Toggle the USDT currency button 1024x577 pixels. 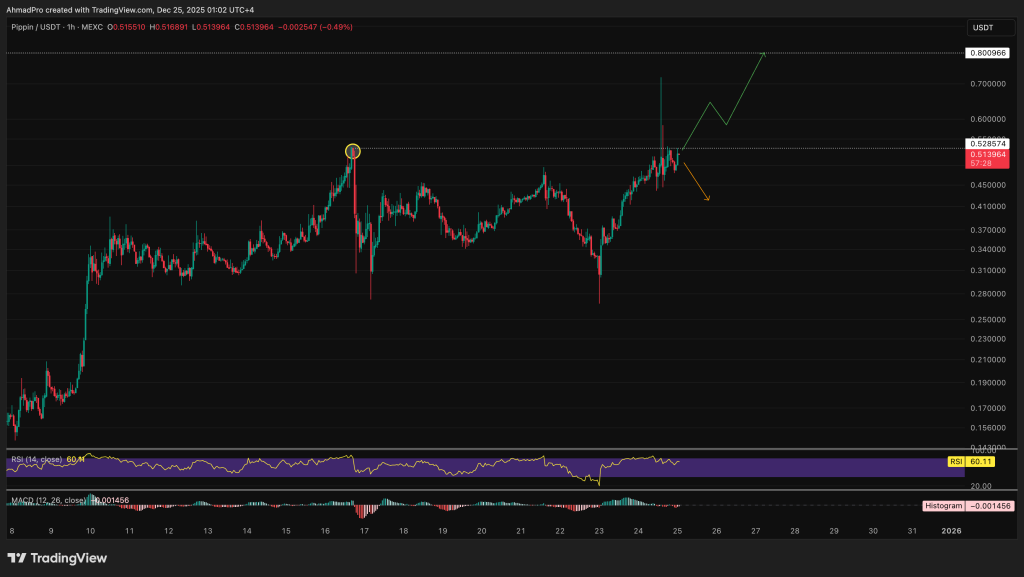coord(989,27)
